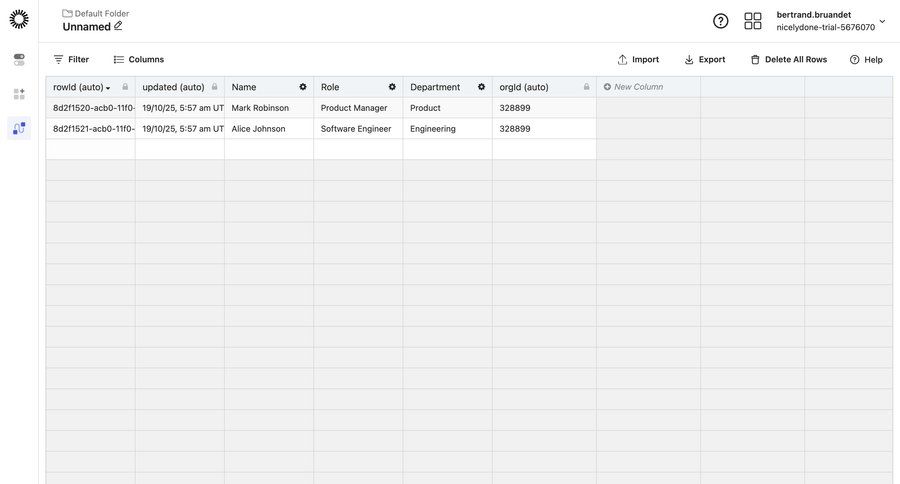Image resolution: width=900 pixels, height=484 pixels.
Task: Open the Filter options
Action: tap(71, 60)
